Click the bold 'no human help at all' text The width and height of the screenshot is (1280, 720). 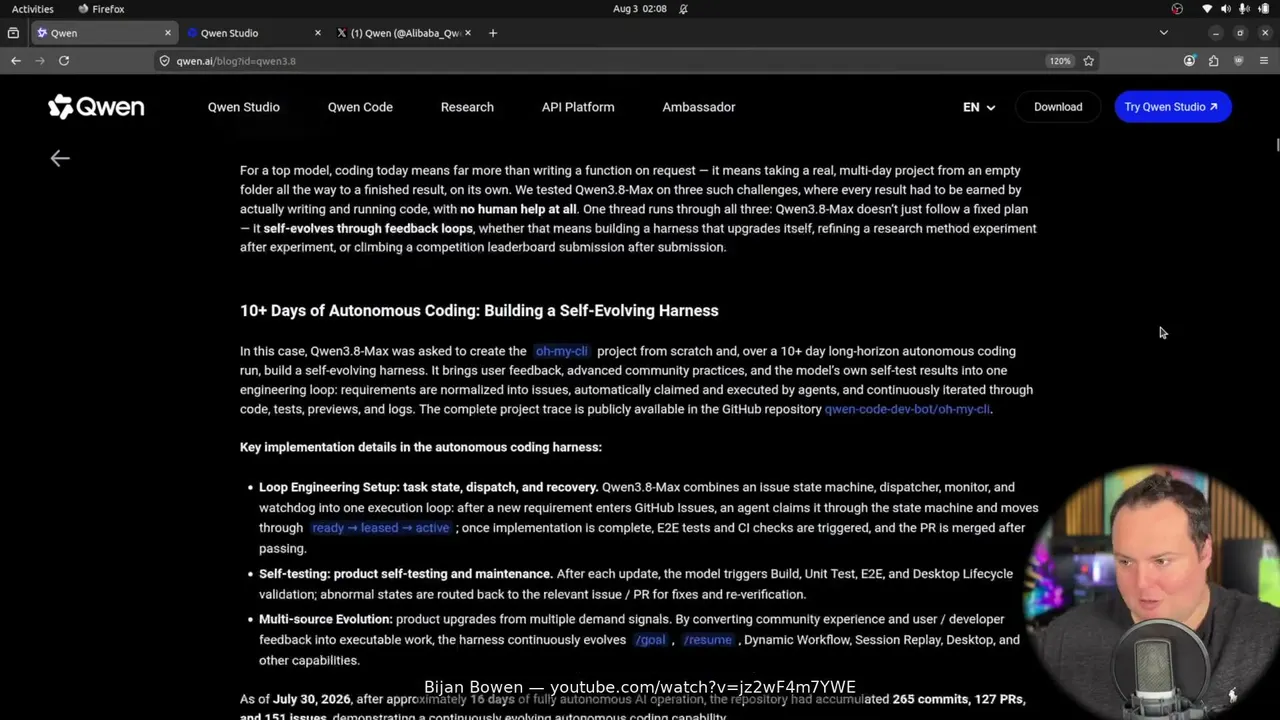[518, 209]
